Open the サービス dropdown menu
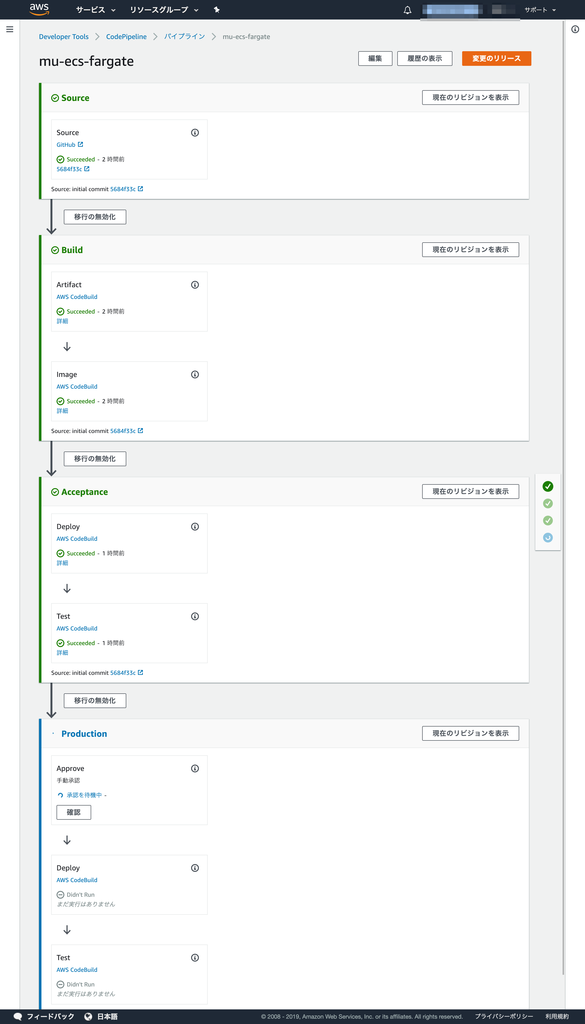 pyautogui.click(x=95, y=10)
